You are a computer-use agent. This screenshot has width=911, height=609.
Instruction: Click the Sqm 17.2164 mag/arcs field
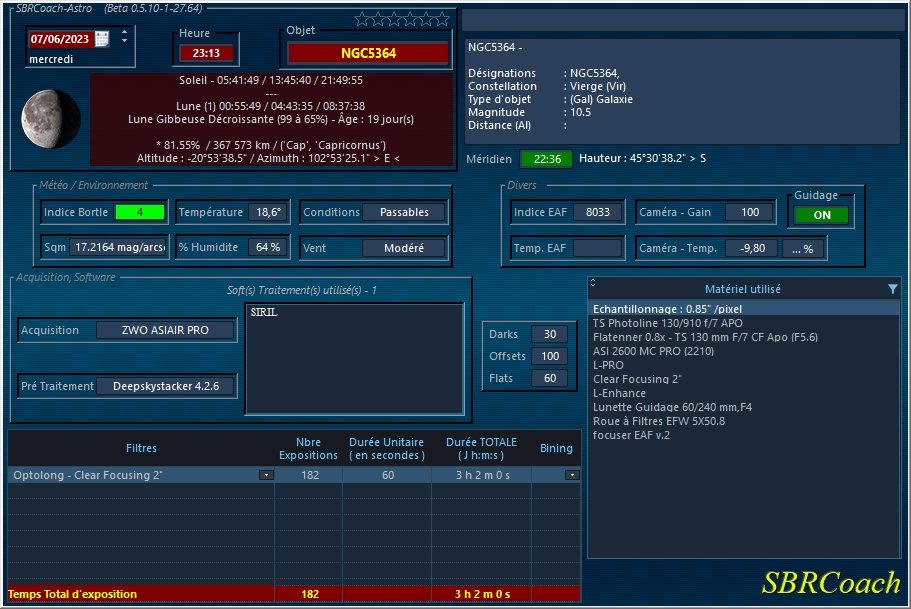coord(119,247)
